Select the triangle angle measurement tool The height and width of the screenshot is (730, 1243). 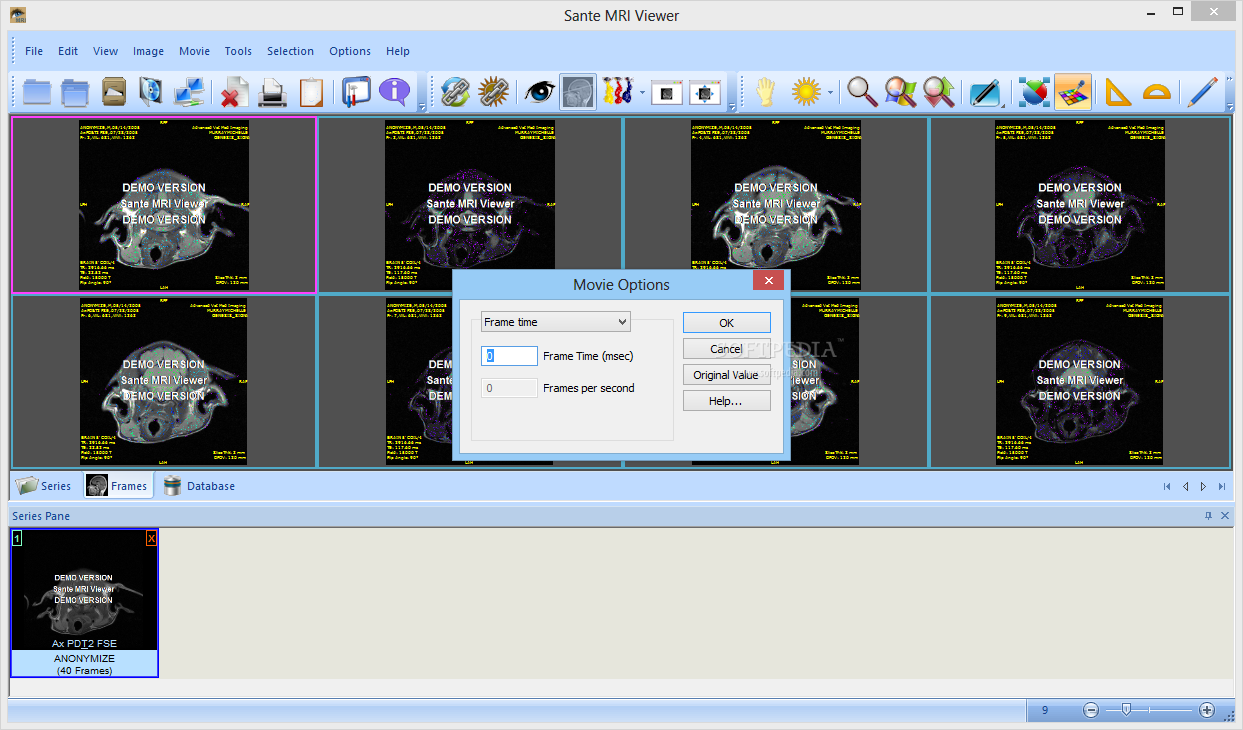1117,92
